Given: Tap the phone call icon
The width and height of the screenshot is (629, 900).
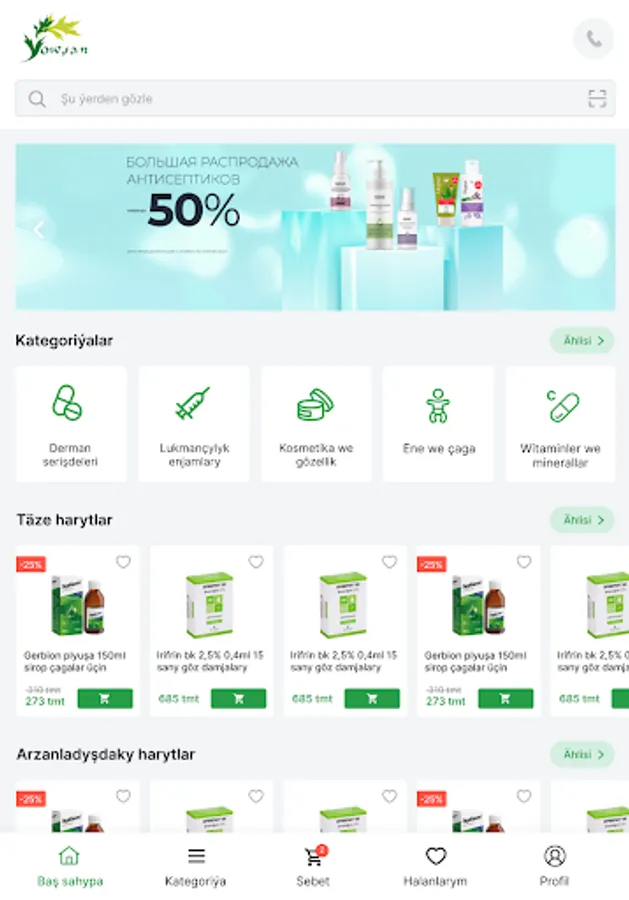Looking at the screenshot, I should [x=593, y=38].
